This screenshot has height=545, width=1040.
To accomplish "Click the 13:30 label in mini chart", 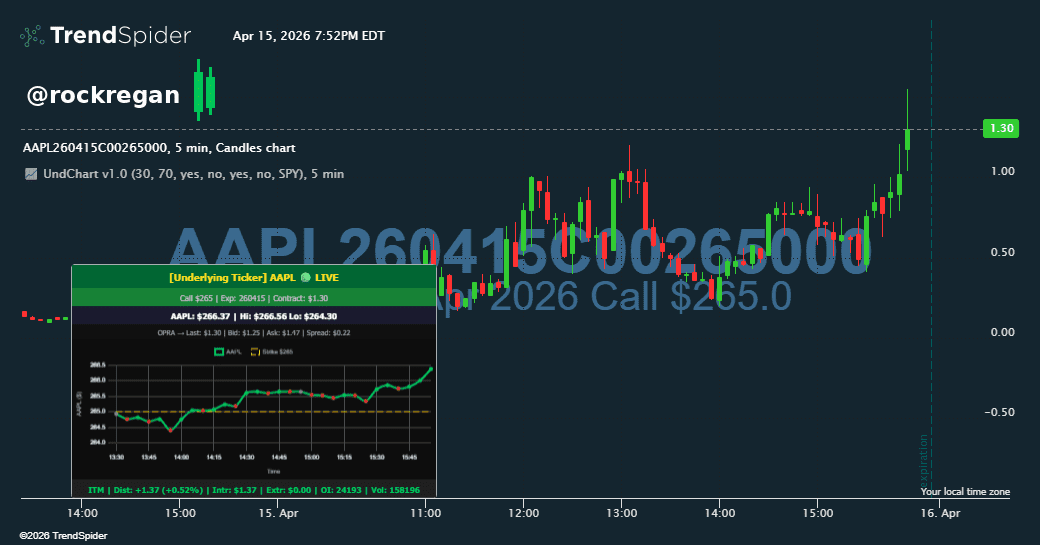I will (116, 457).
